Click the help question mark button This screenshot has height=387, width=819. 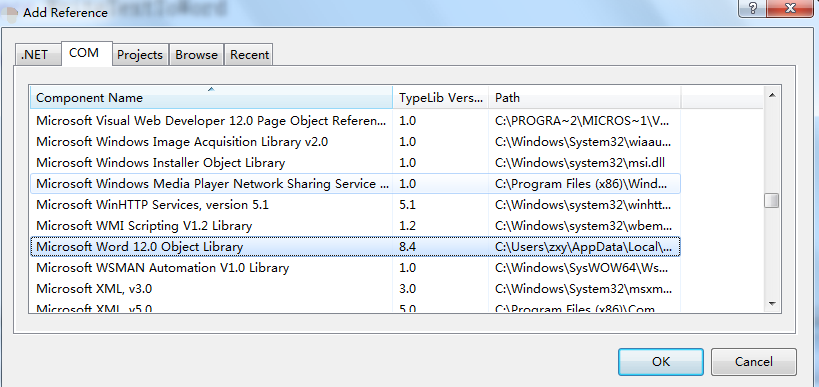coord(754,7)
